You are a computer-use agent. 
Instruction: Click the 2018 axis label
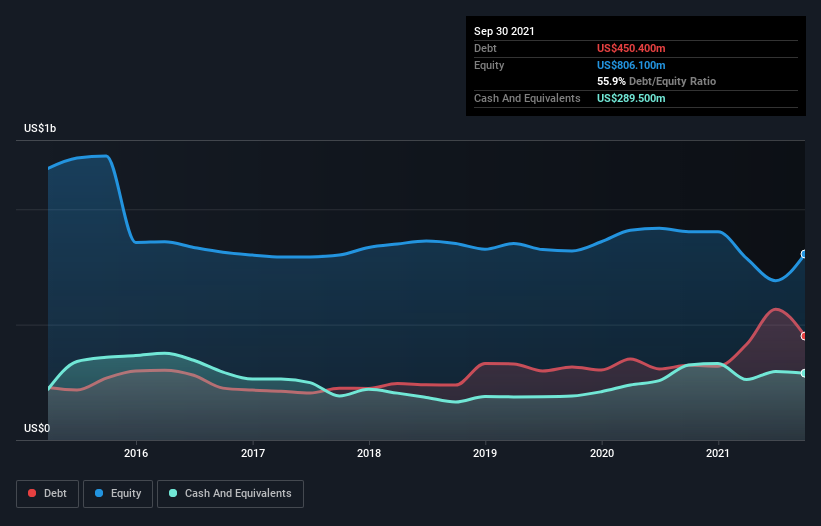[x=369, y=453]
